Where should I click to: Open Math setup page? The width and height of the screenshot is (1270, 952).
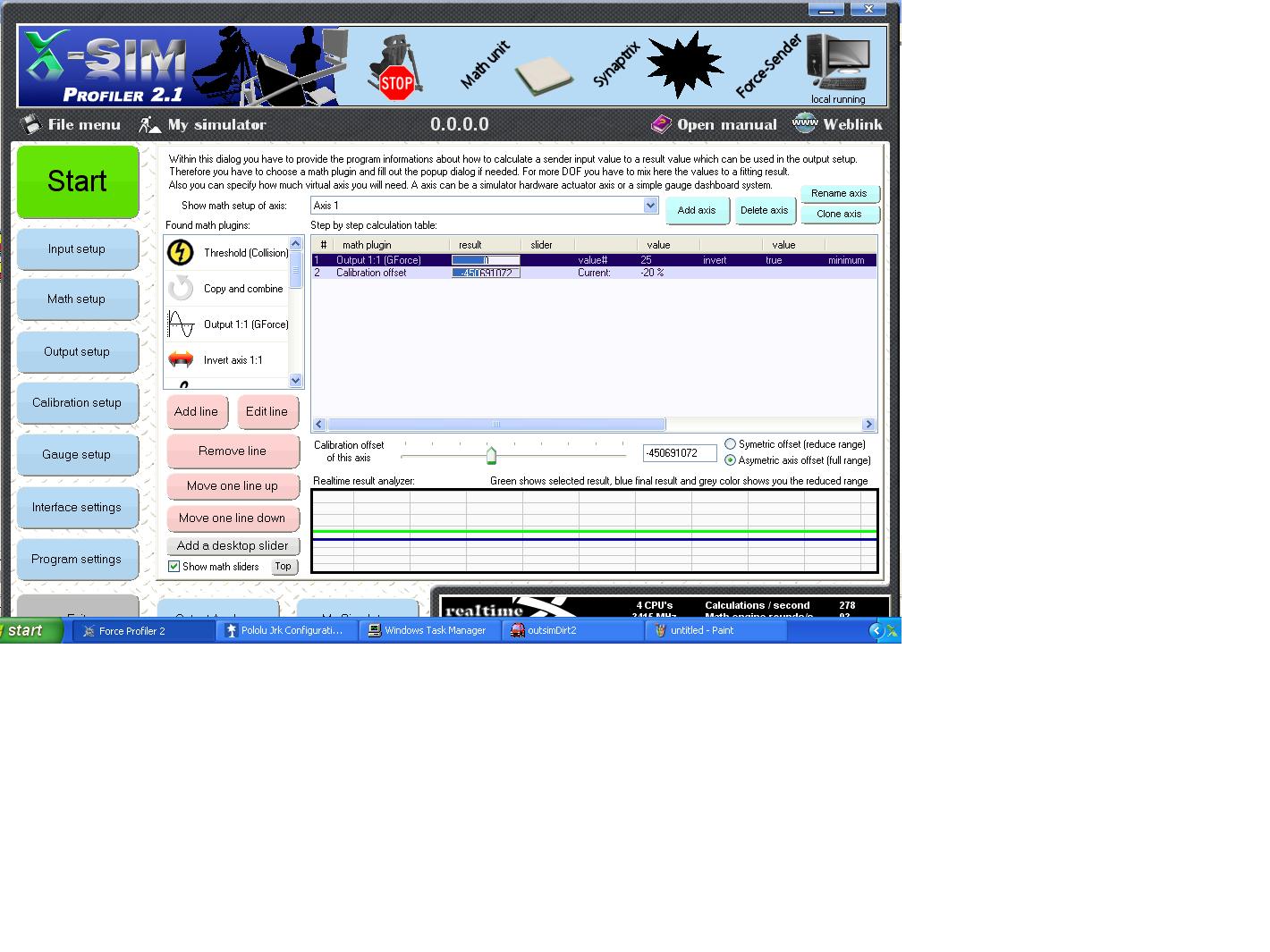tap(77, 299)
